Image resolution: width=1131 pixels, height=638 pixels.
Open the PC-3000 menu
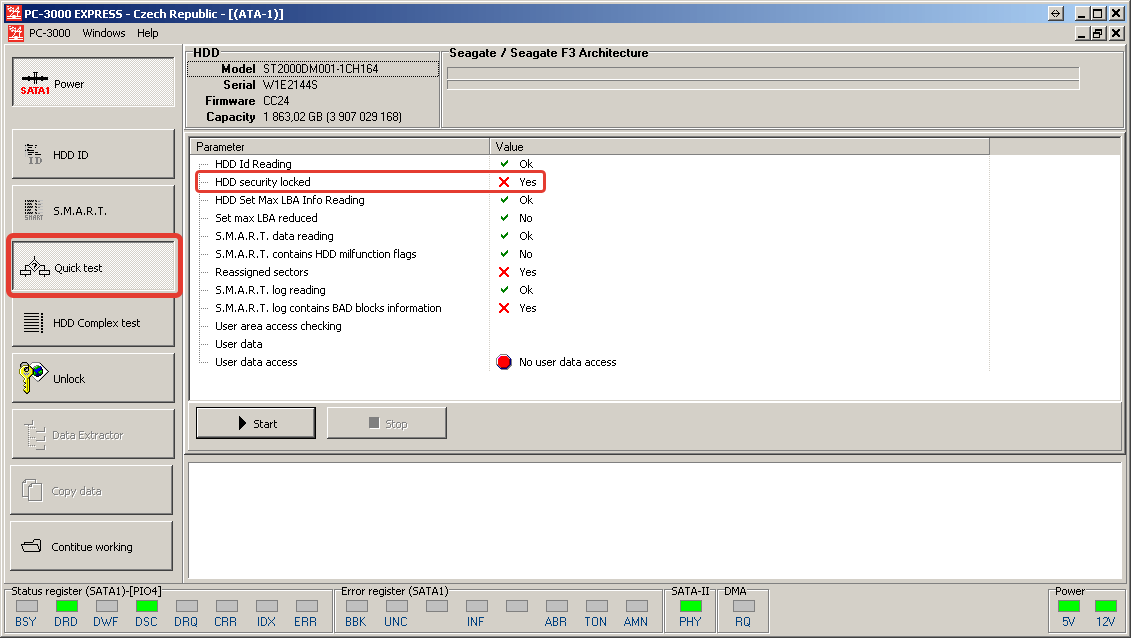coord(50,33)
